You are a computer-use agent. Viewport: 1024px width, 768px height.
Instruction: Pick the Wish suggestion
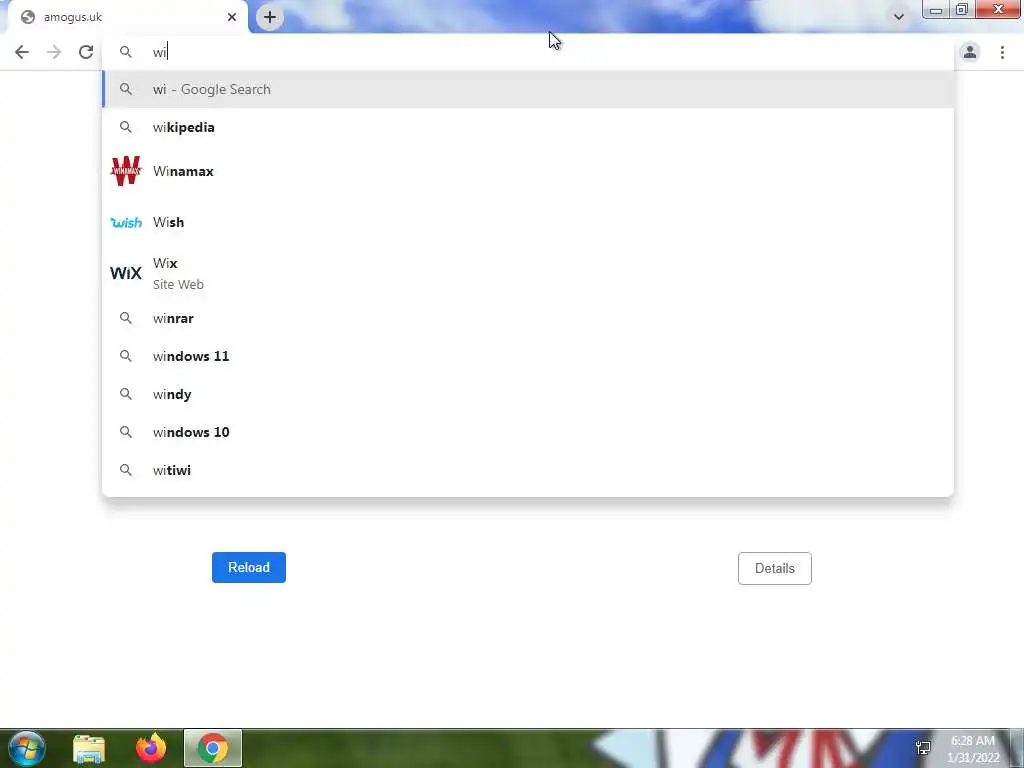528,222
